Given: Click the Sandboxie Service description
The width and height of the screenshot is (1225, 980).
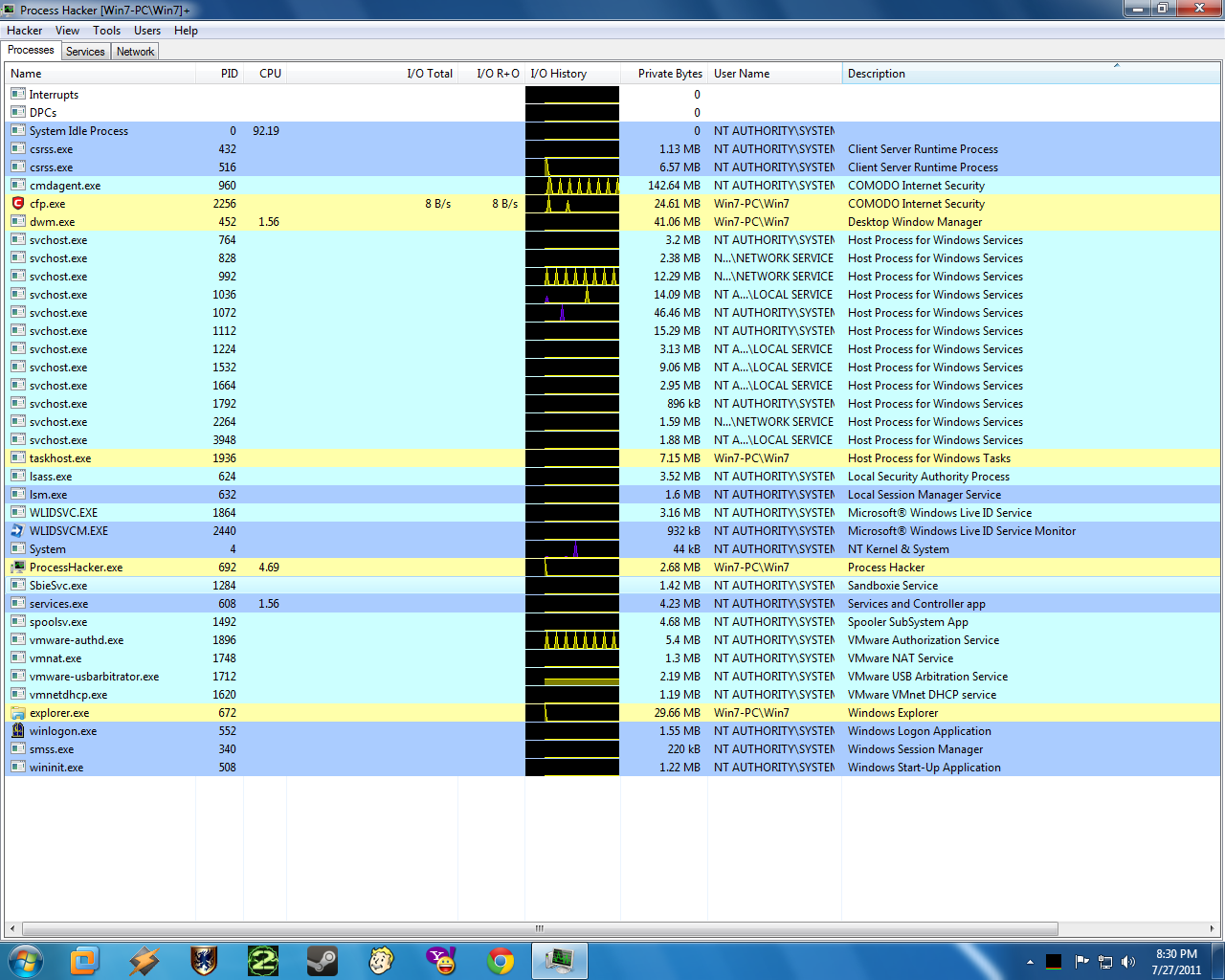Looking at the screenshot, I should (x=893, y=586).
